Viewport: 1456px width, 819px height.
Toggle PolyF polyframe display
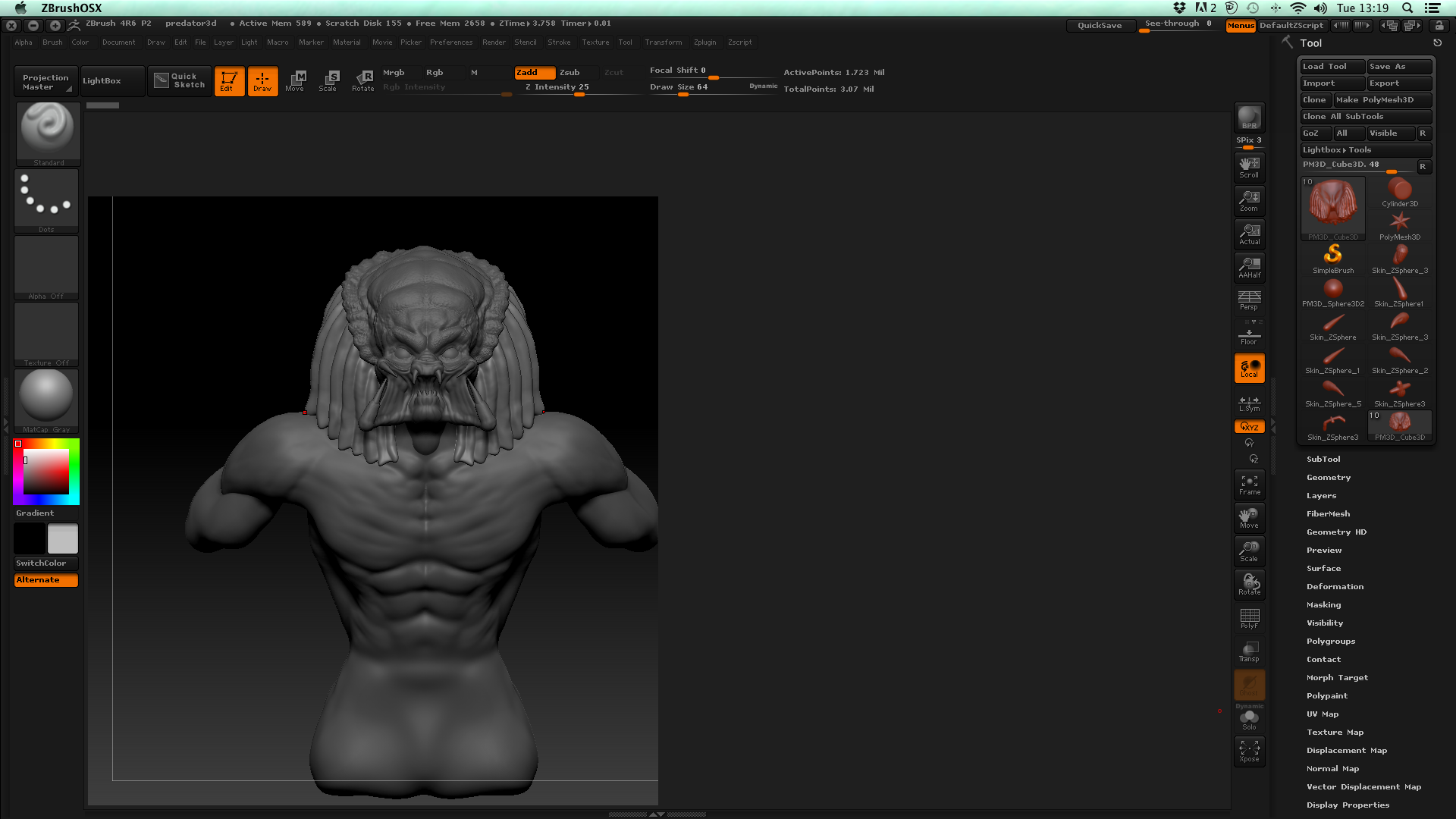1249,618
